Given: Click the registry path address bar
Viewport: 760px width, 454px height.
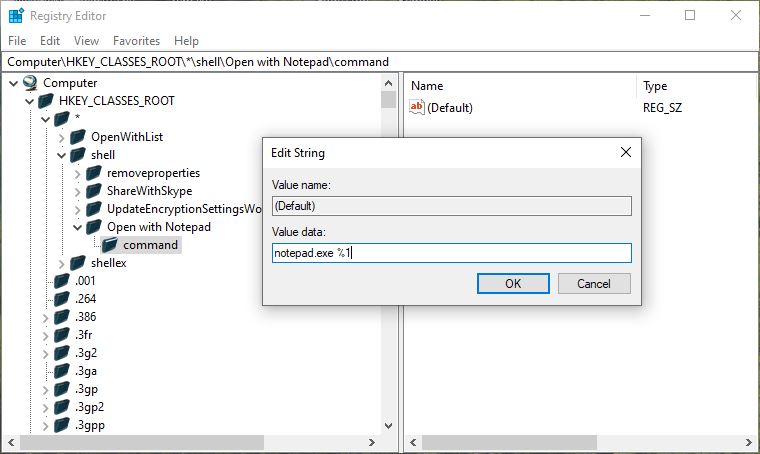Looking at the screenshot, I should coord(380,62).
